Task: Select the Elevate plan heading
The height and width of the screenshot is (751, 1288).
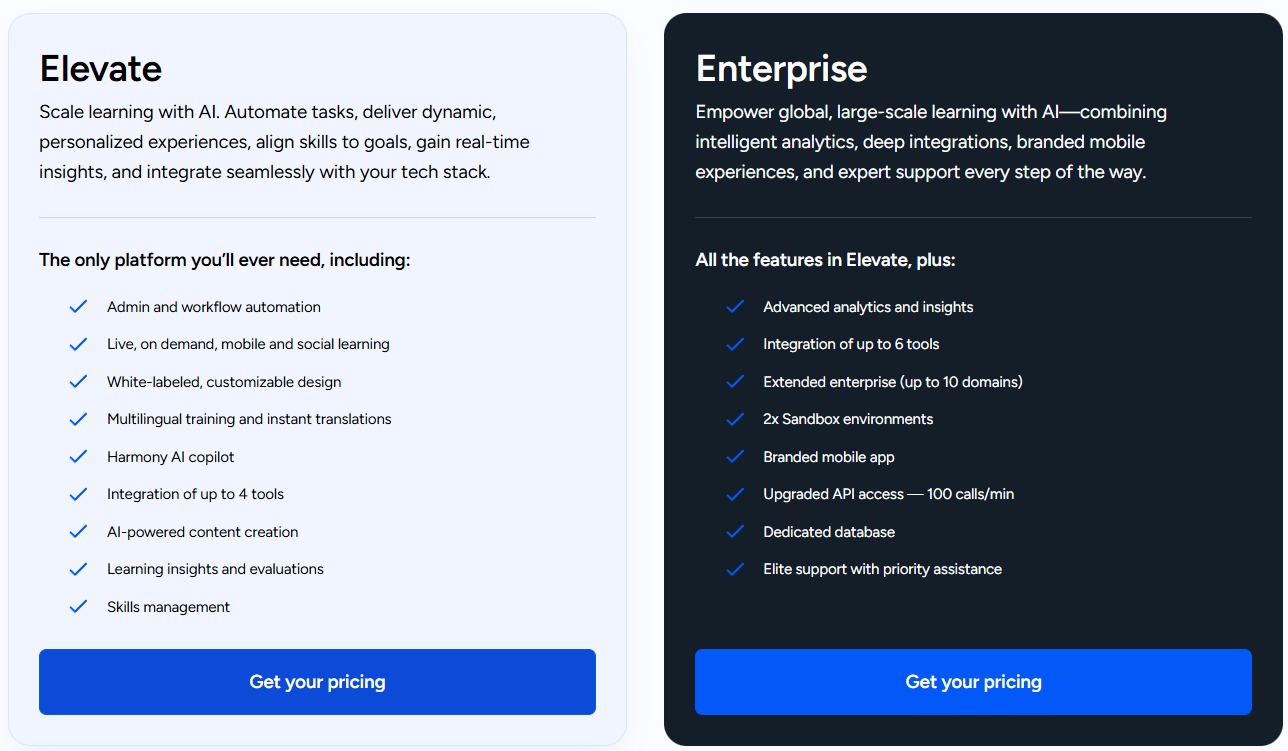Action: pyautogui.click(x=101, y=69)
